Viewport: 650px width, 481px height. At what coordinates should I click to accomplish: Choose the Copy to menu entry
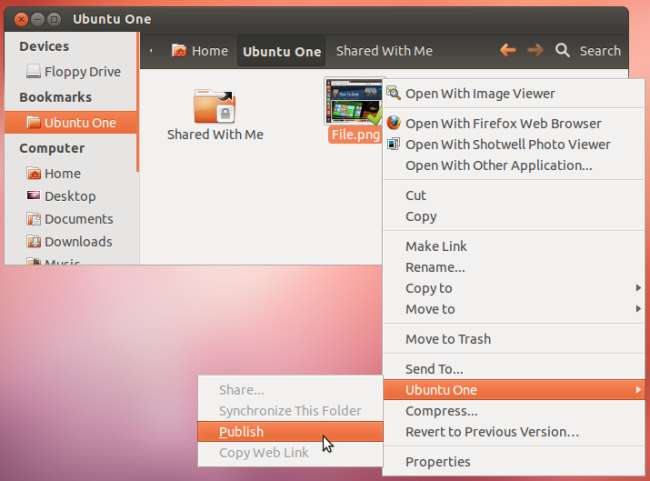pyautogui.click(x=514, y=288)
